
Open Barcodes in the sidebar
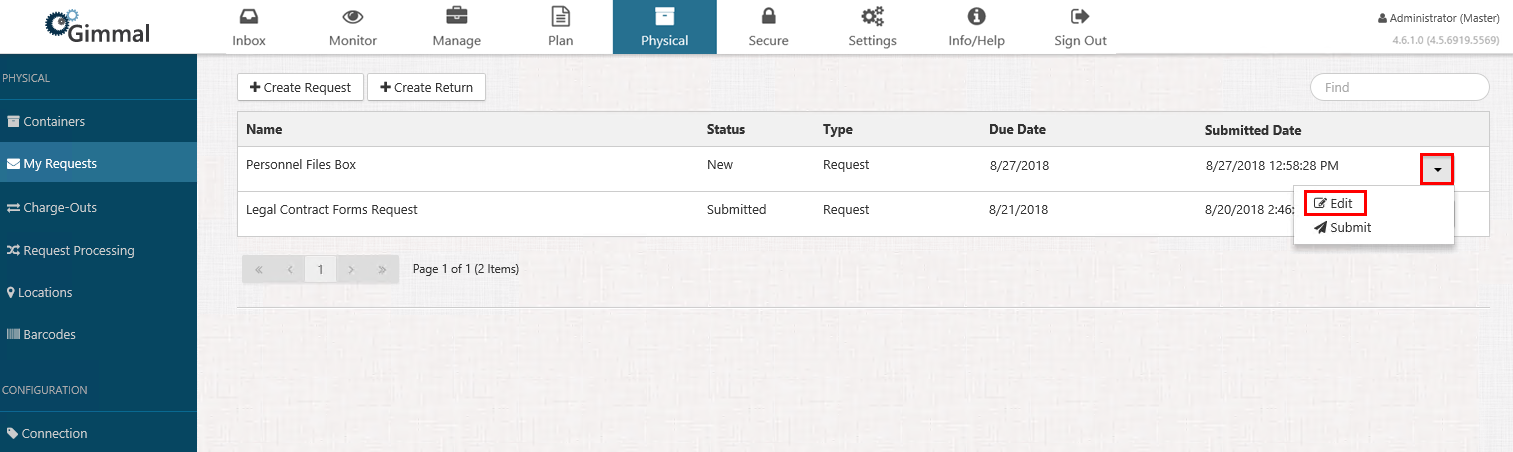pos(49,334)
